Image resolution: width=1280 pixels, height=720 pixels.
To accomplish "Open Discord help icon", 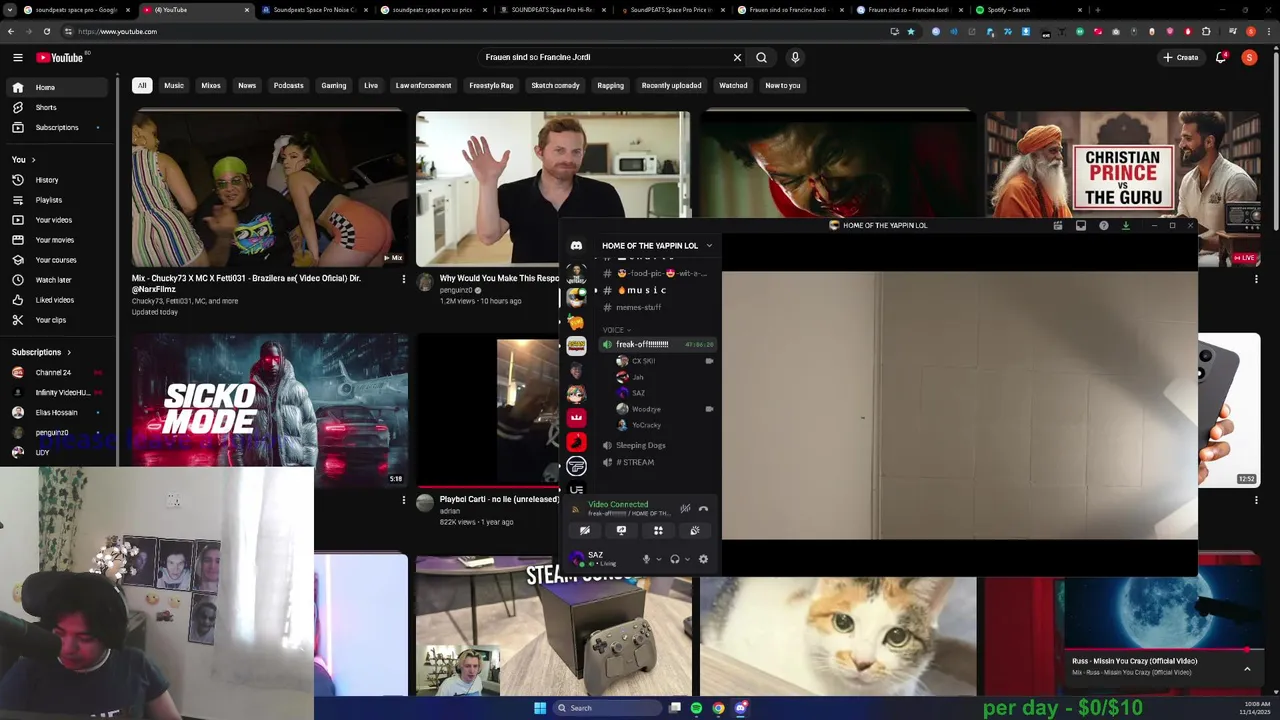I will [x=1104, y=226].
